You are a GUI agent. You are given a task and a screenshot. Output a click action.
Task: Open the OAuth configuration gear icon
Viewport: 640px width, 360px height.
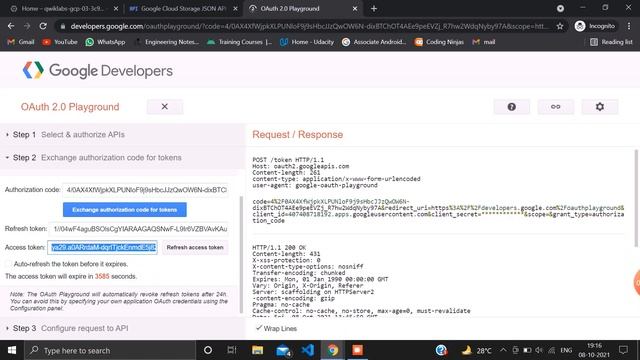tap(600, 107)
